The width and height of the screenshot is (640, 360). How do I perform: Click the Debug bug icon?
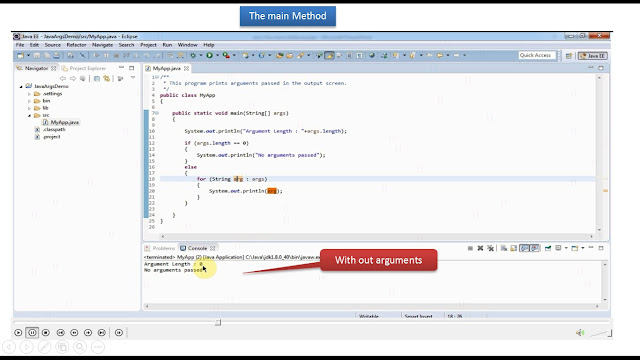coord(193,56)
